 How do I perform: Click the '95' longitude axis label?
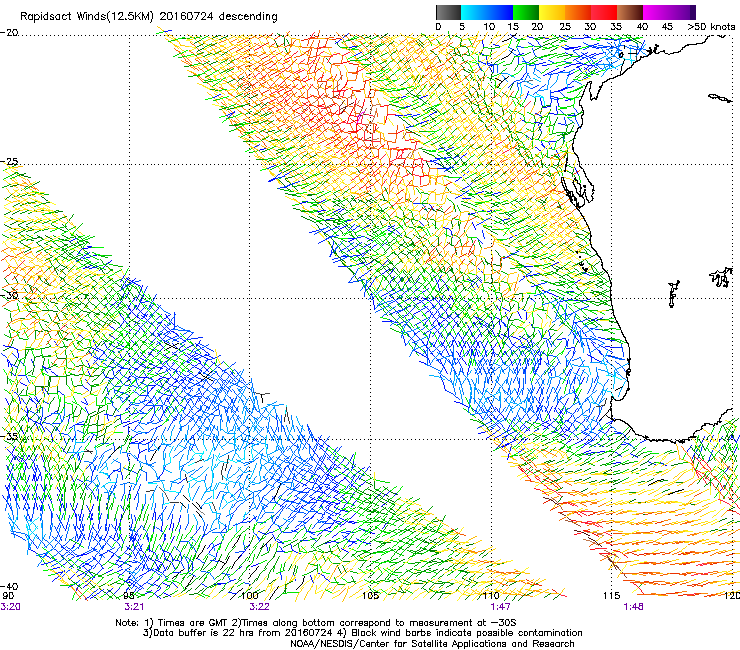(x=129, y=596)
